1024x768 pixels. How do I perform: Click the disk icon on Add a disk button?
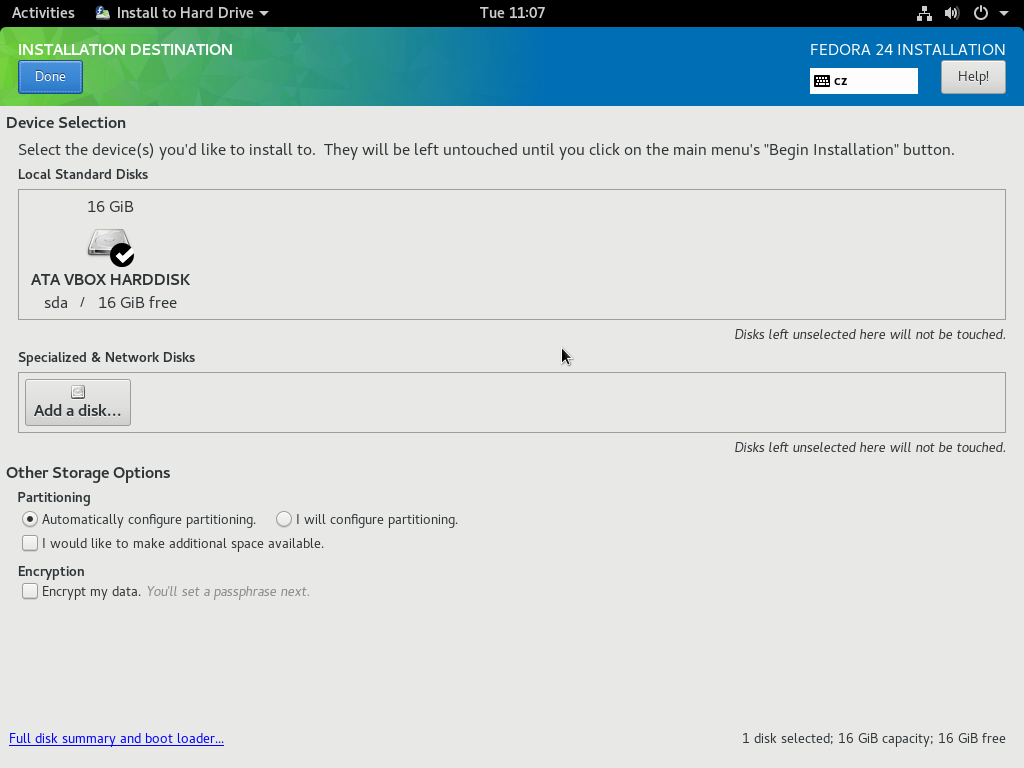point(78,392)
